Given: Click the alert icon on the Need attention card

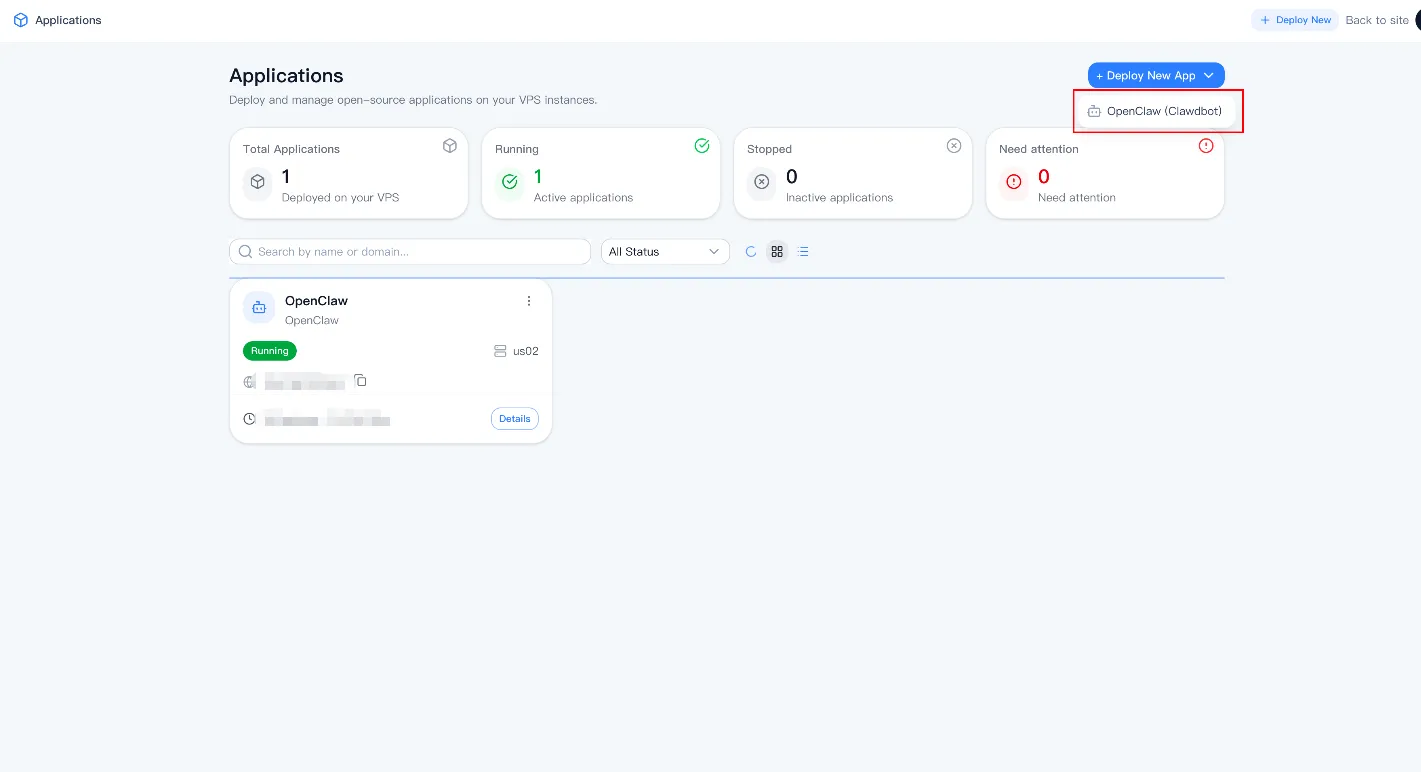Looking at the screenshot, I should (1014, 183).
